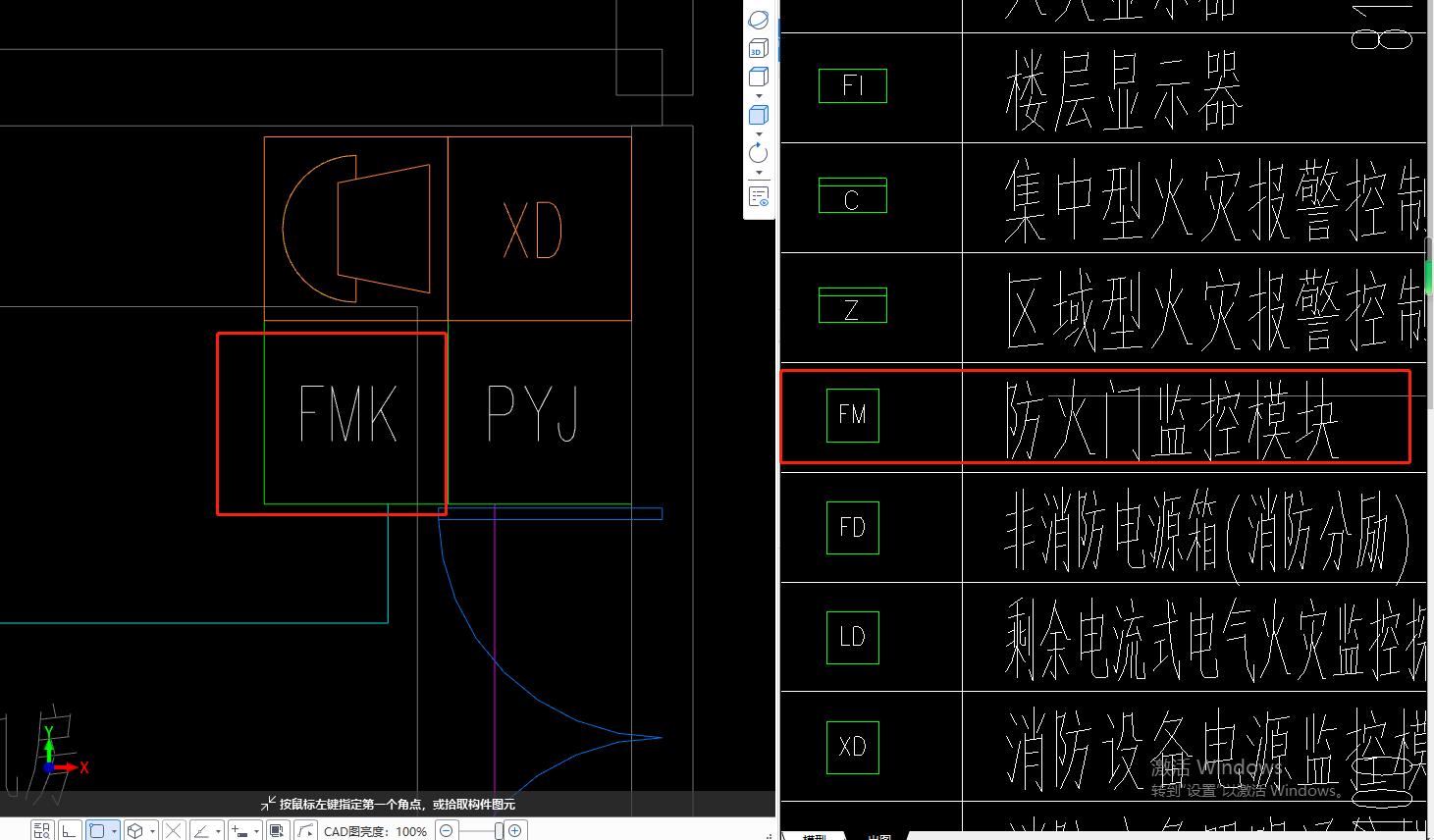
Task: Click the FI legend symbol box
Action: point(853,86)
